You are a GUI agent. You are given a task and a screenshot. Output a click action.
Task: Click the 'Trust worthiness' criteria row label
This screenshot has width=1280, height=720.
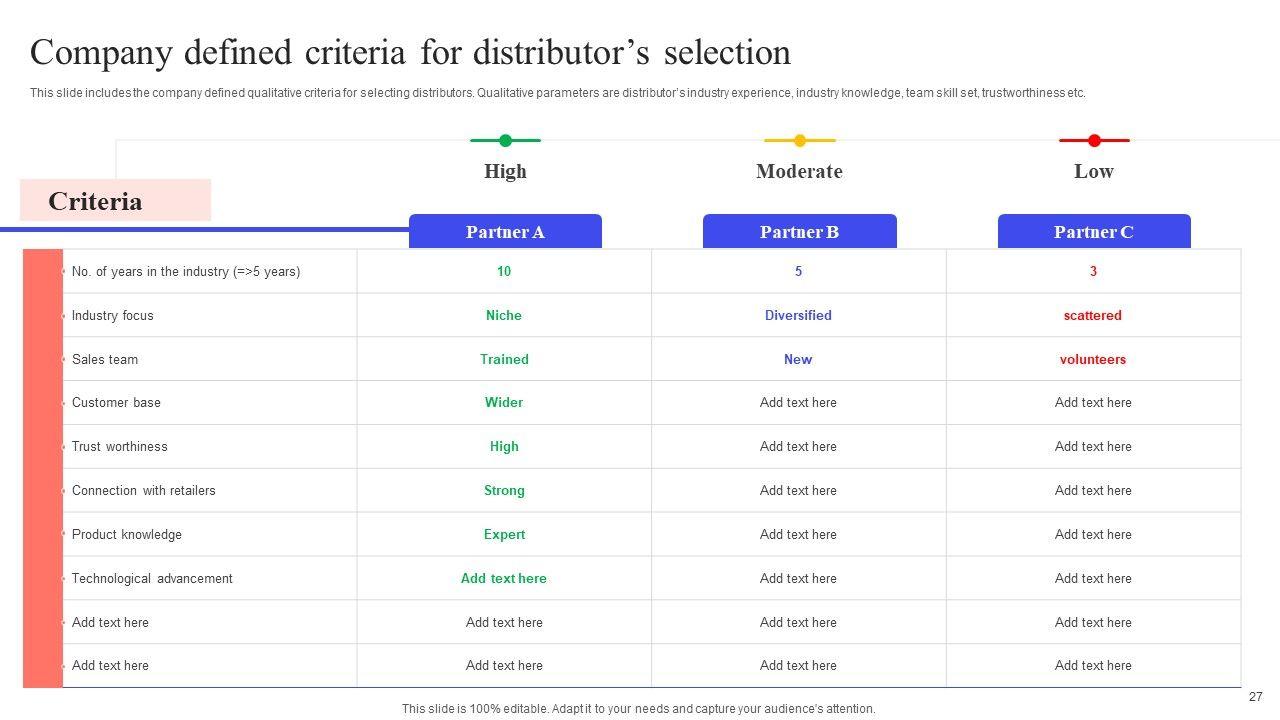120,446
